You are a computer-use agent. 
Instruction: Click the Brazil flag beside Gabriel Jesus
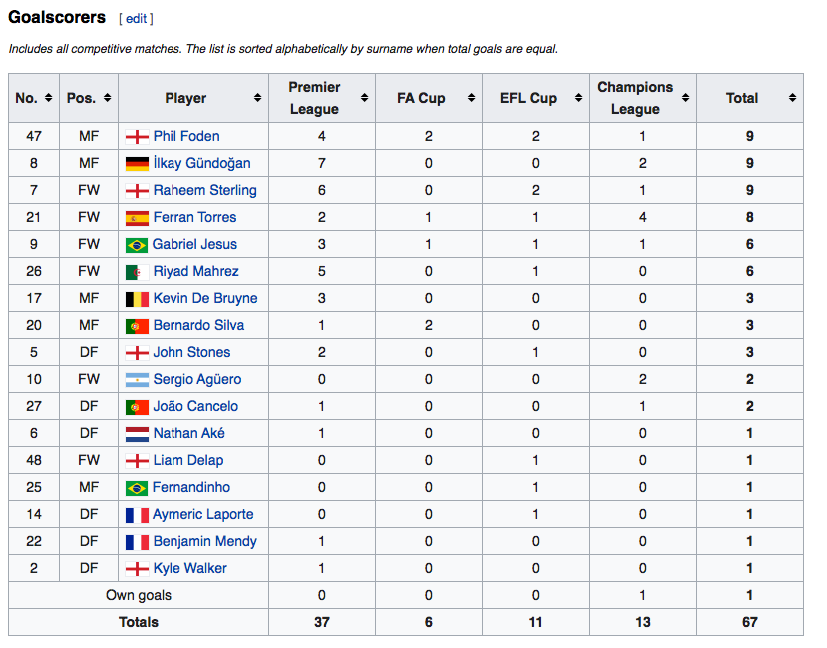[x=137, y=245]
